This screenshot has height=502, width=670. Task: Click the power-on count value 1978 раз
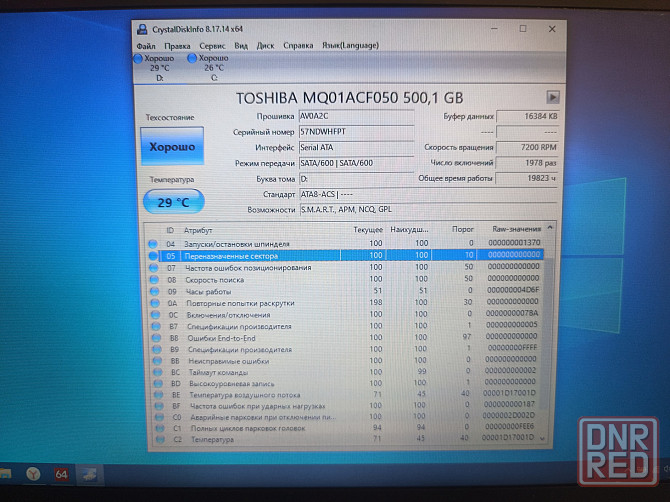pyautogui.click(x=527, y=163)
